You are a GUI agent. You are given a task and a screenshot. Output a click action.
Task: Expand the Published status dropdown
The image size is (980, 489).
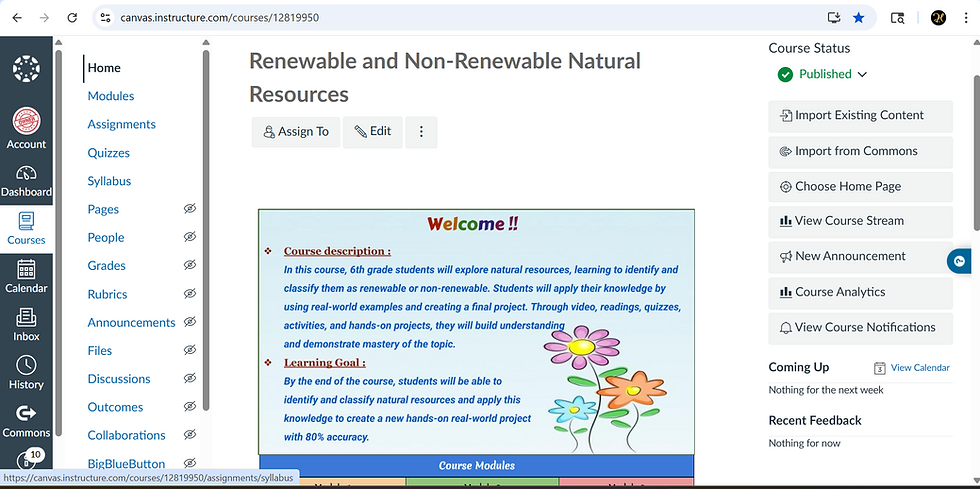click(862, 74)
